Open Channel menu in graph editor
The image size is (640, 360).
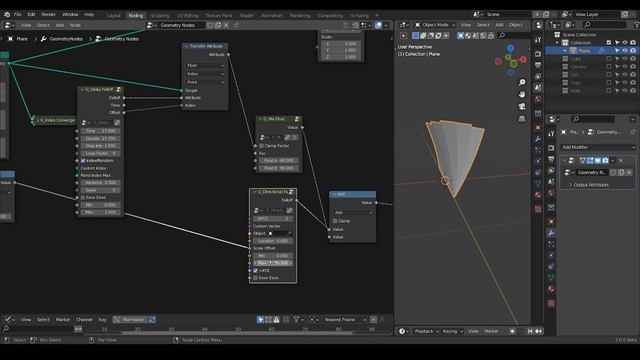point(84,320)
